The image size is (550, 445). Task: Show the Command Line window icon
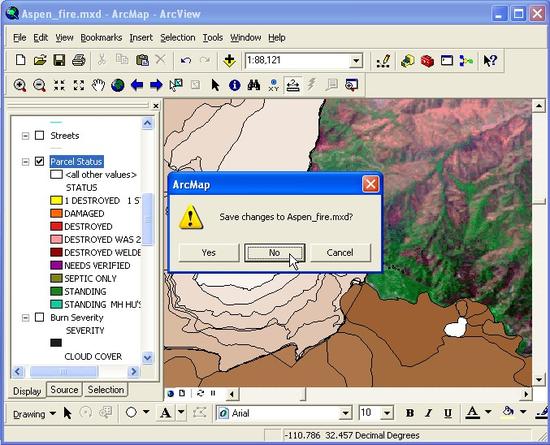click(x=447, y=61)
